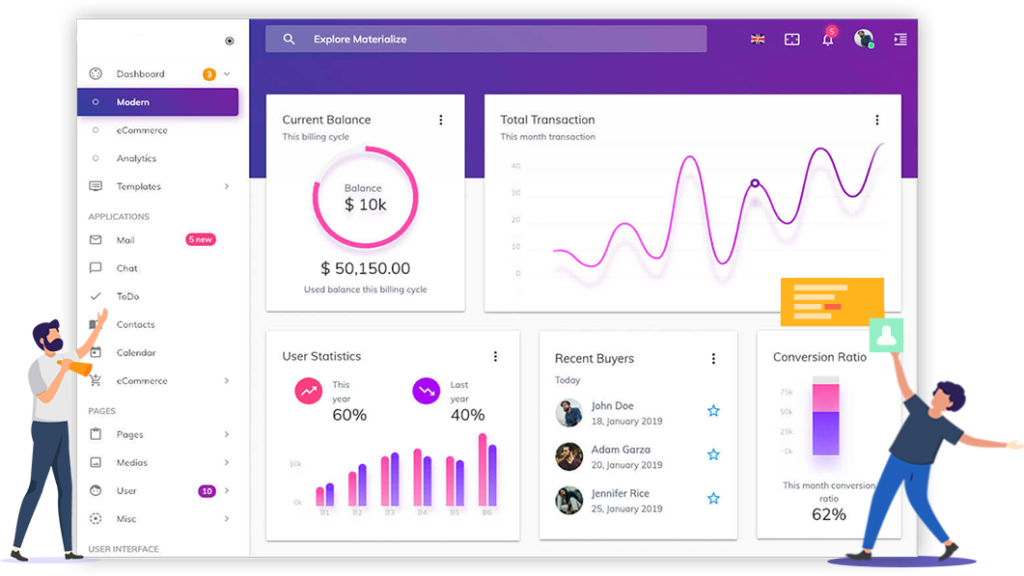This screenshot has height=576, width=1024.
Task: Open Chat from the sidebar
Action: pyautogui.click(x=127, y=268)
